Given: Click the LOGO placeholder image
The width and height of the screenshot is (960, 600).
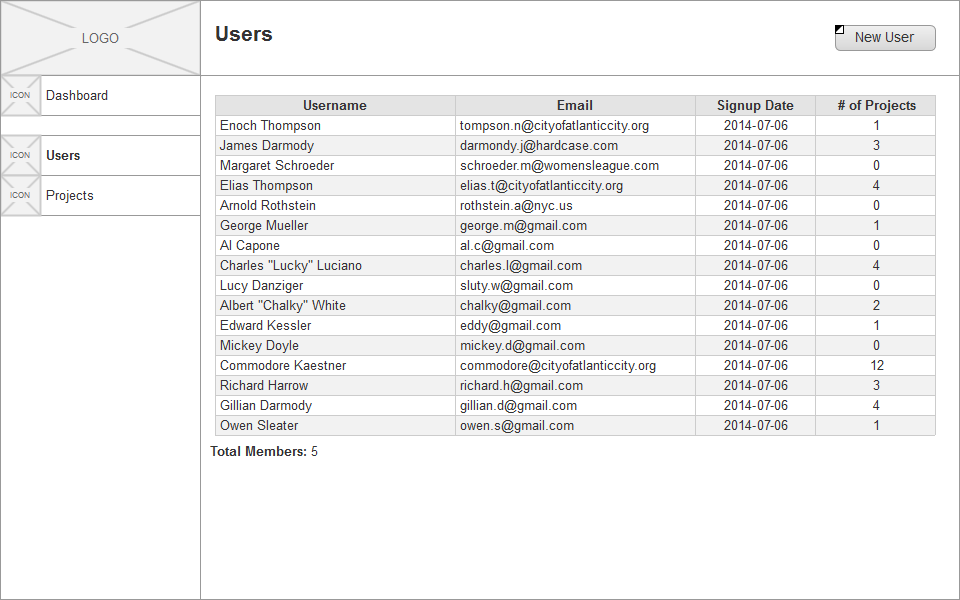Looking at the screenshot, I should coord(100,38).
